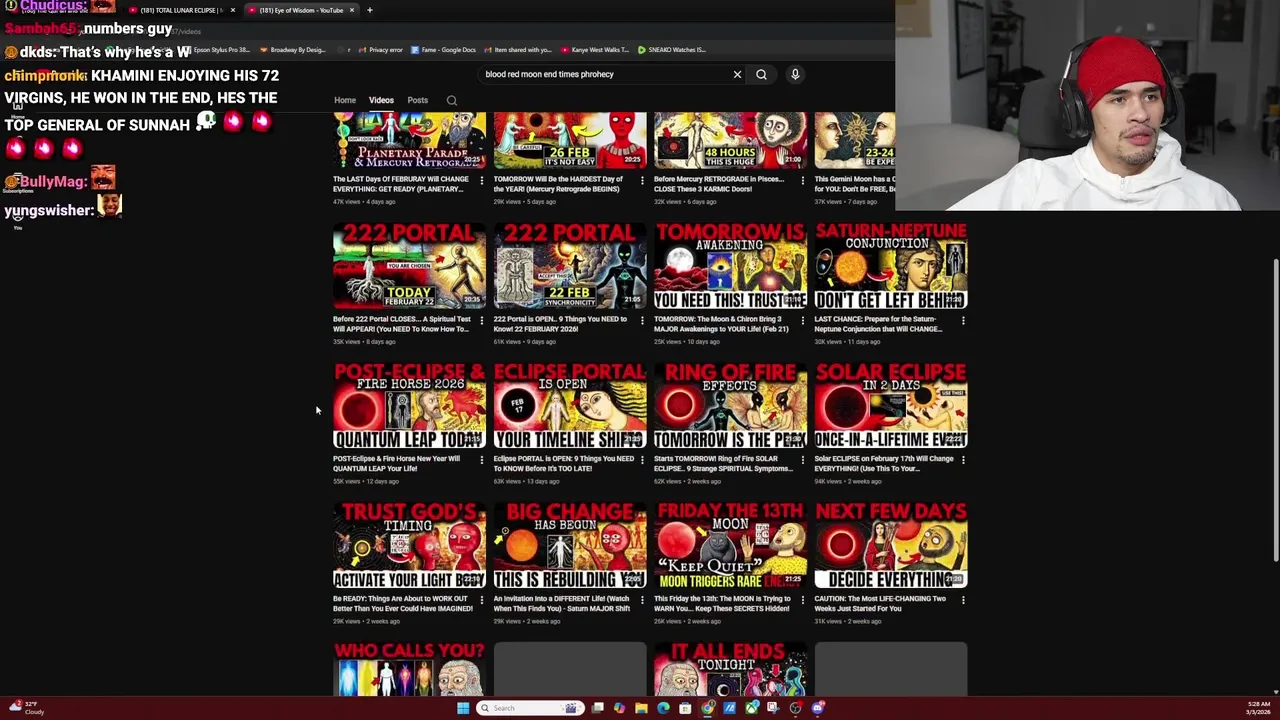The width and height of the screenshot is (1280, 720).
Task: Open options menu for Post-Eclipse & Fire Horse video
Action: (481, 461)
